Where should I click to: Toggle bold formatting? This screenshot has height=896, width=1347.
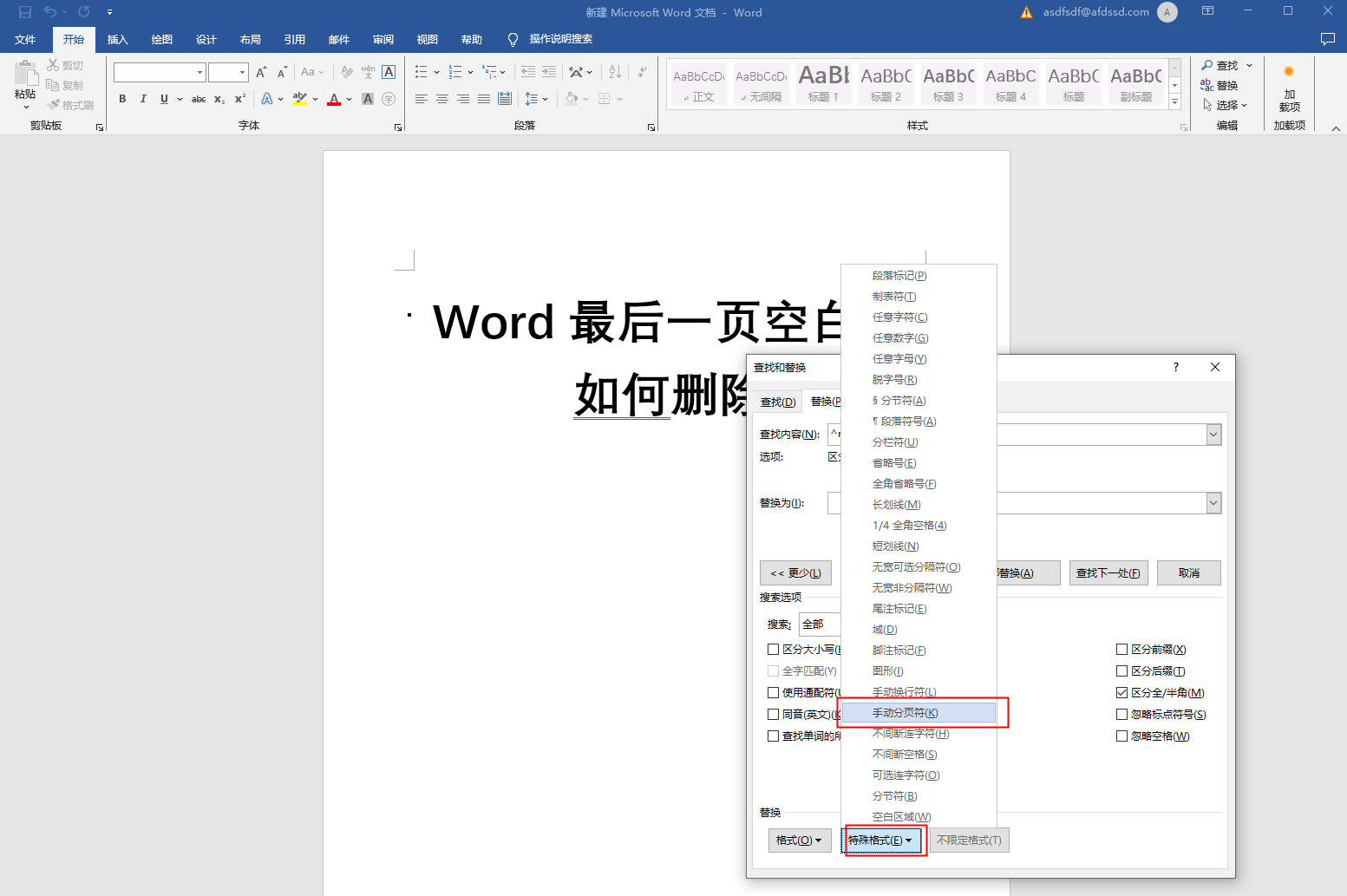121,99
